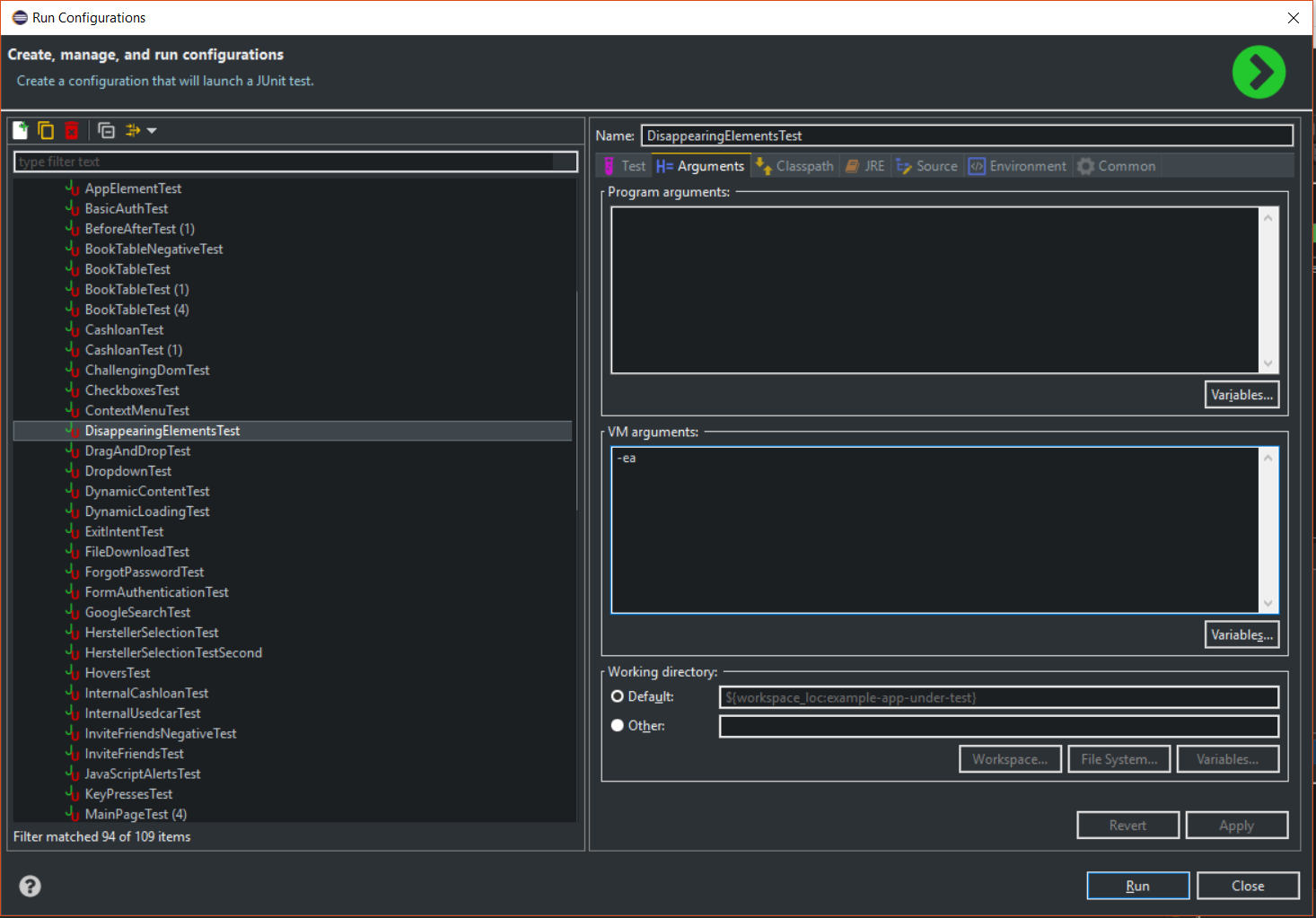Open the JRE tab

865,166
